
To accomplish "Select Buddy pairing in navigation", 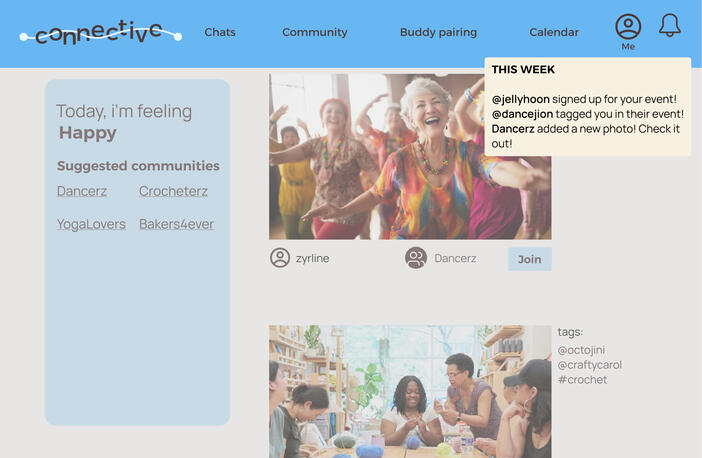I will [x=438, y=32].
